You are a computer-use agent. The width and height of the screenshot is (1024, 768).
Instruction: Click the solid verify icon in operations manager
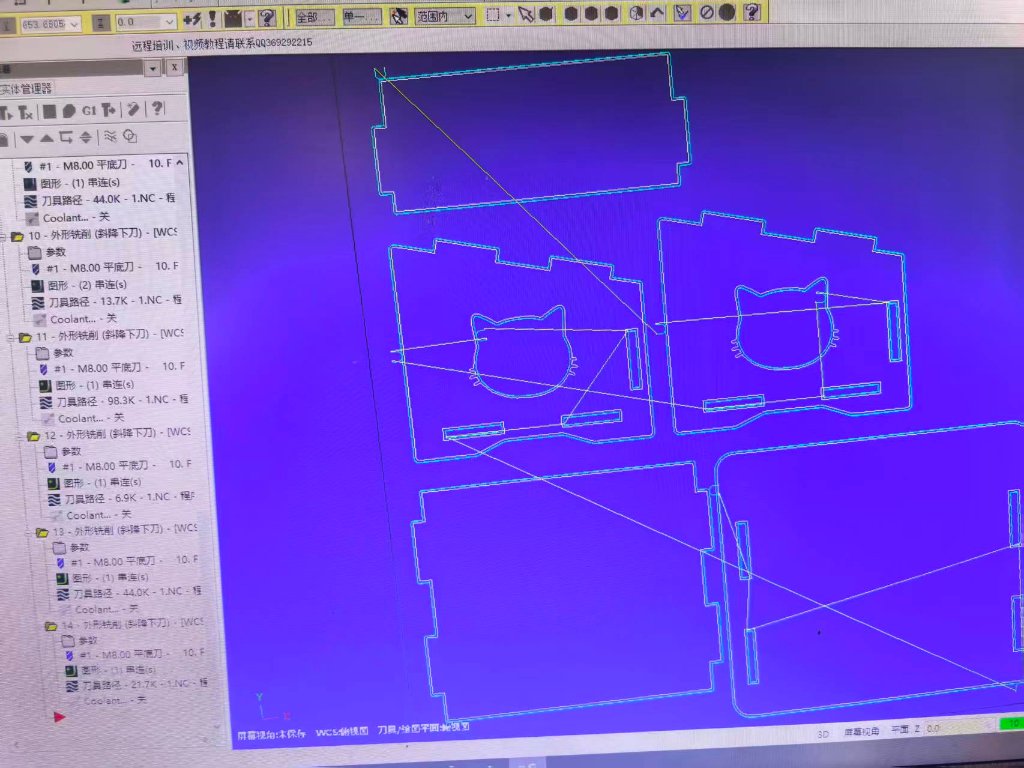click(x=69, y=111)
